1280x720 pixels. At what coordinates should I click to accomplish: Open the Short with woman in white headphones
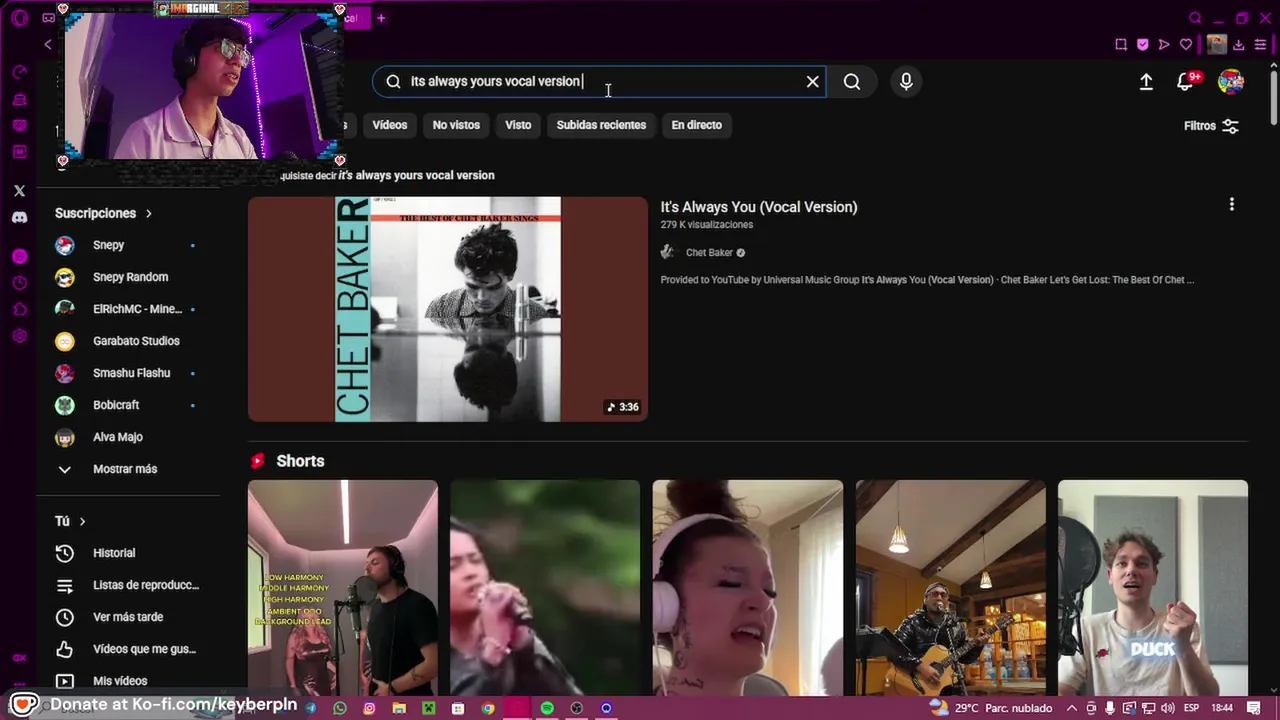click(x=748, y=588)
